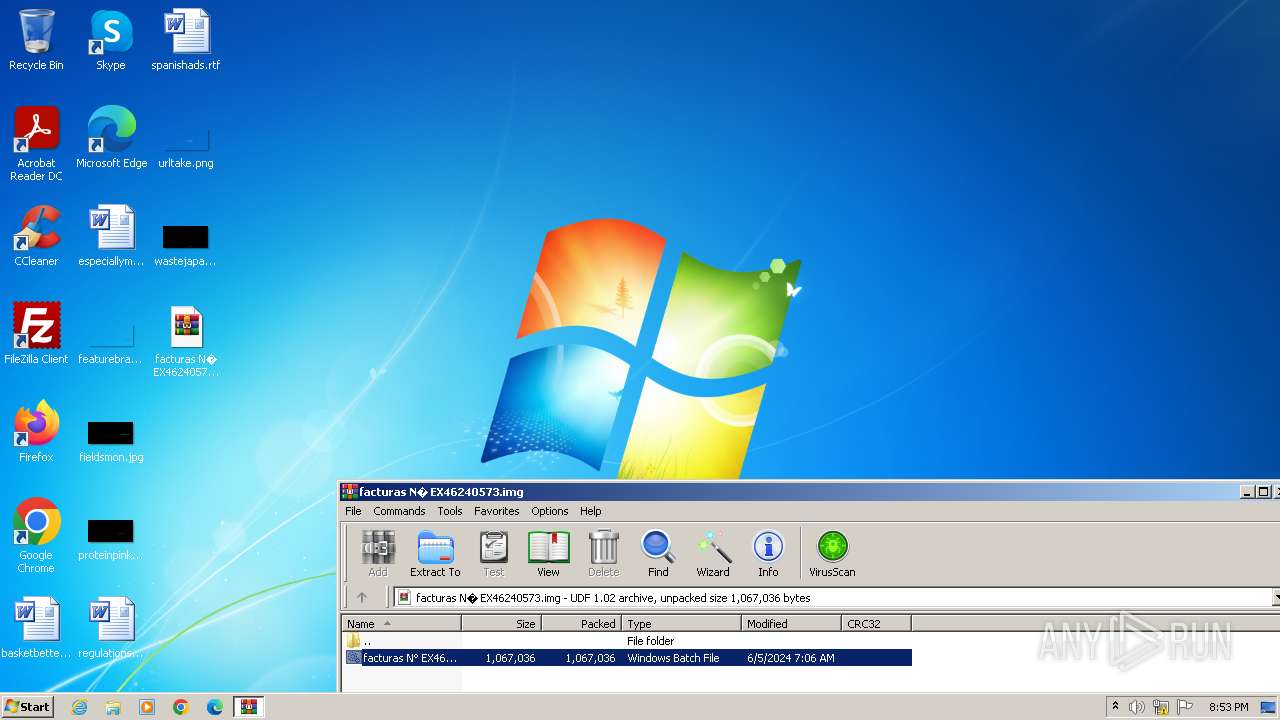Maximize the WinRAR window

click(1263, 492)
